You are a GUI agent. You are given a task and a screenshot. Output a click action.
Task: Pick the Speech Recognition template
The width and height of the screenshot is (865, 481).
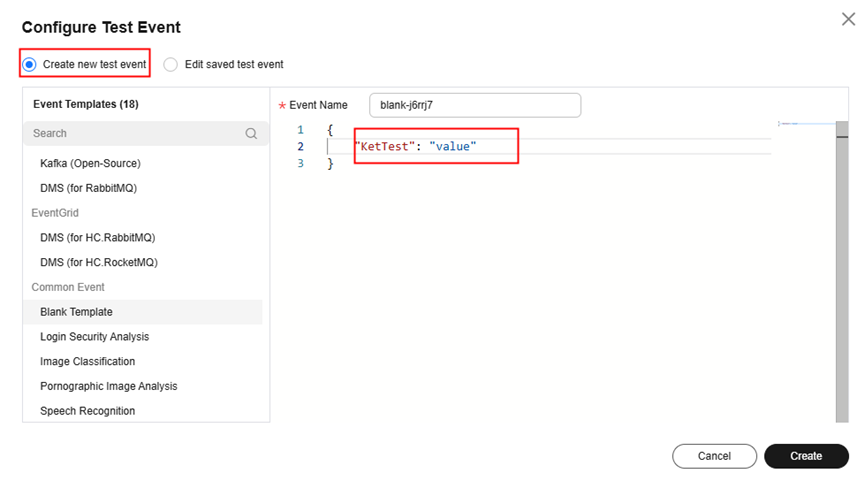point(88,411)
